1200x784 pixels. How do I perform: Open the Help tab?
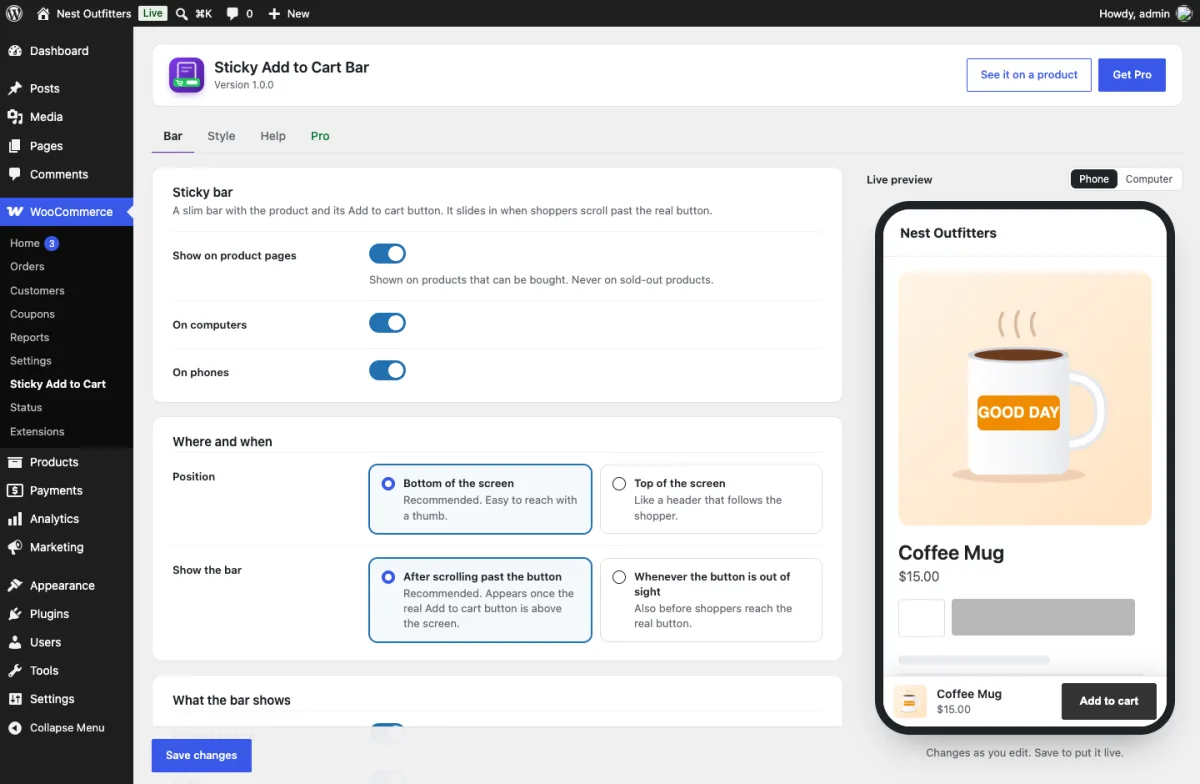(x=273, y=136)
